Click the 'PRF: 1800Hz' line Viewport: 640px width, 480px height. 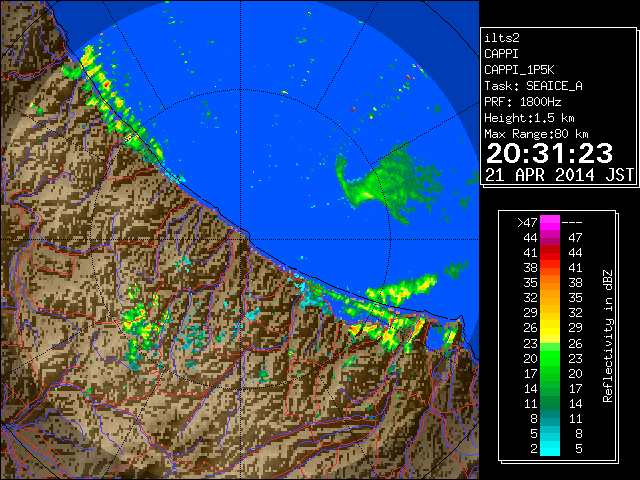pos(522,102)
